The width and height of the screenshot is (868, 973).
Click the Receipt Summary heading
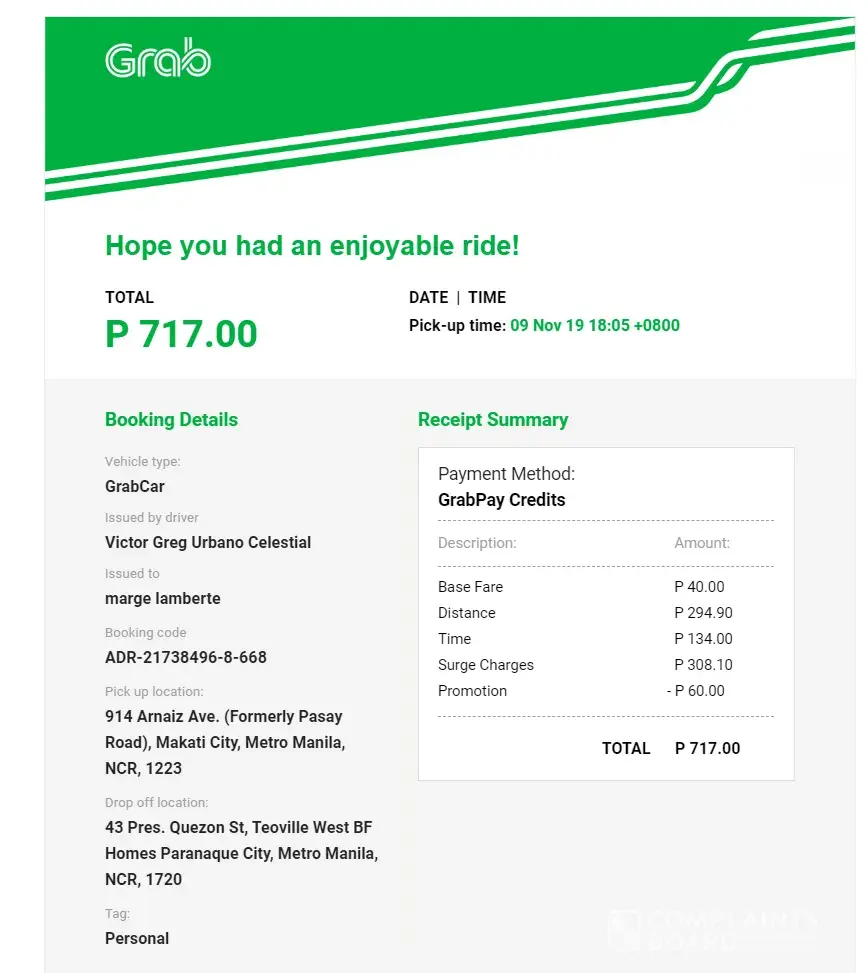[493, 420]
